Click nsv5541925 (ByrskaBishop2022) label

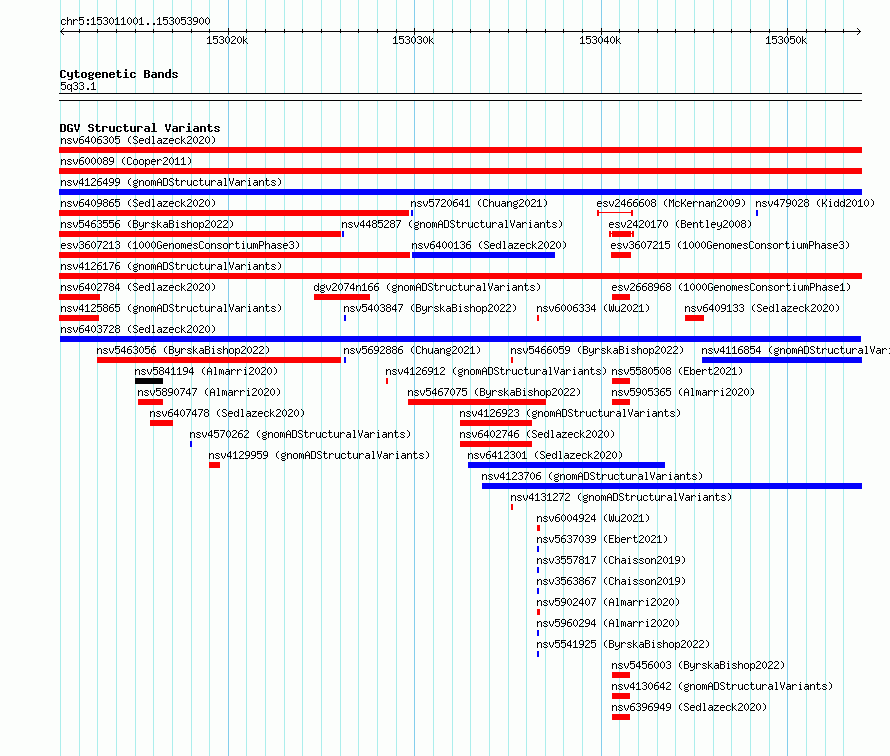point(623,644)
